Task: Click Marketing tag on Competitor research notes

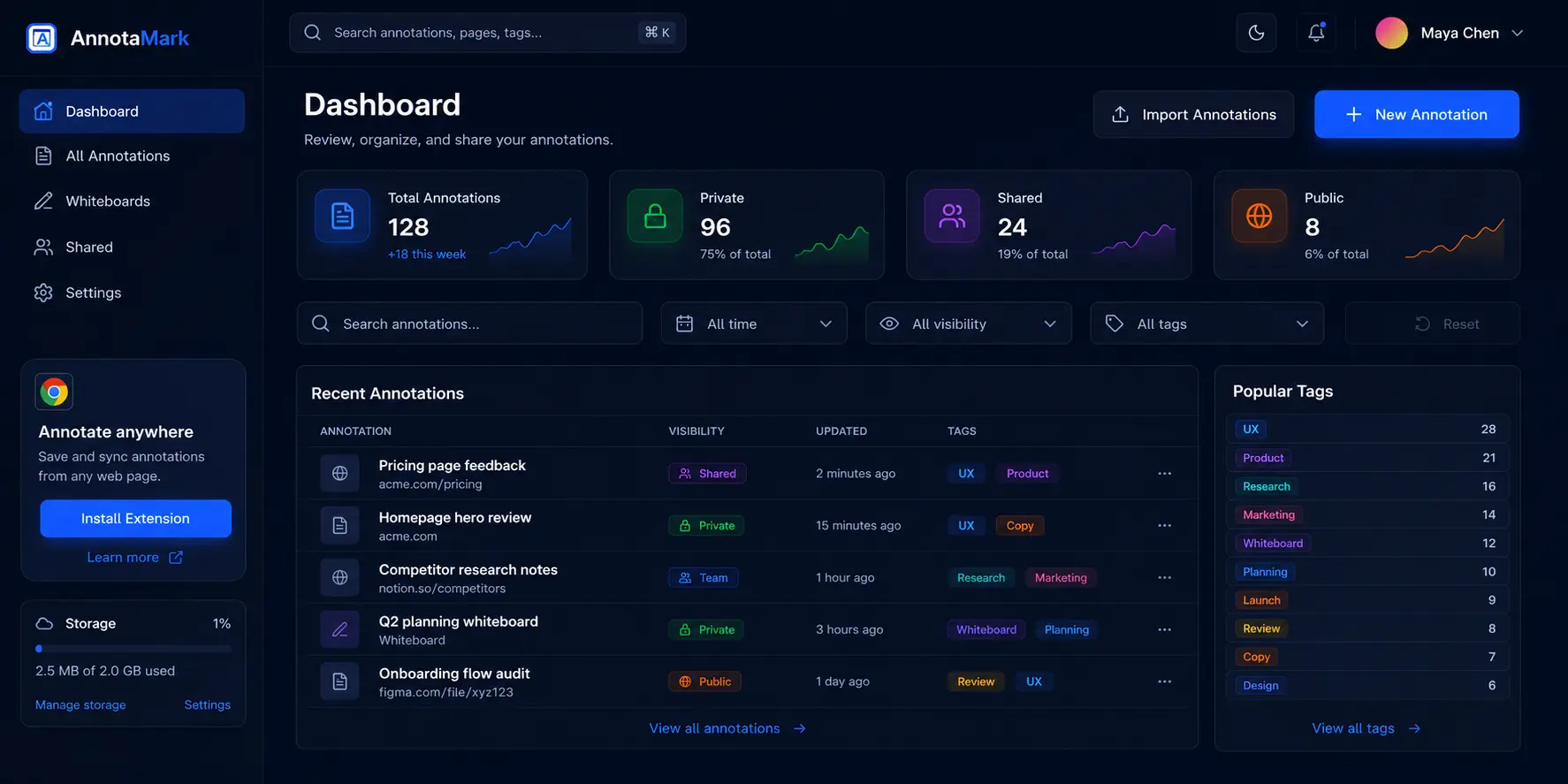Action: click(x=1061, y=578)
